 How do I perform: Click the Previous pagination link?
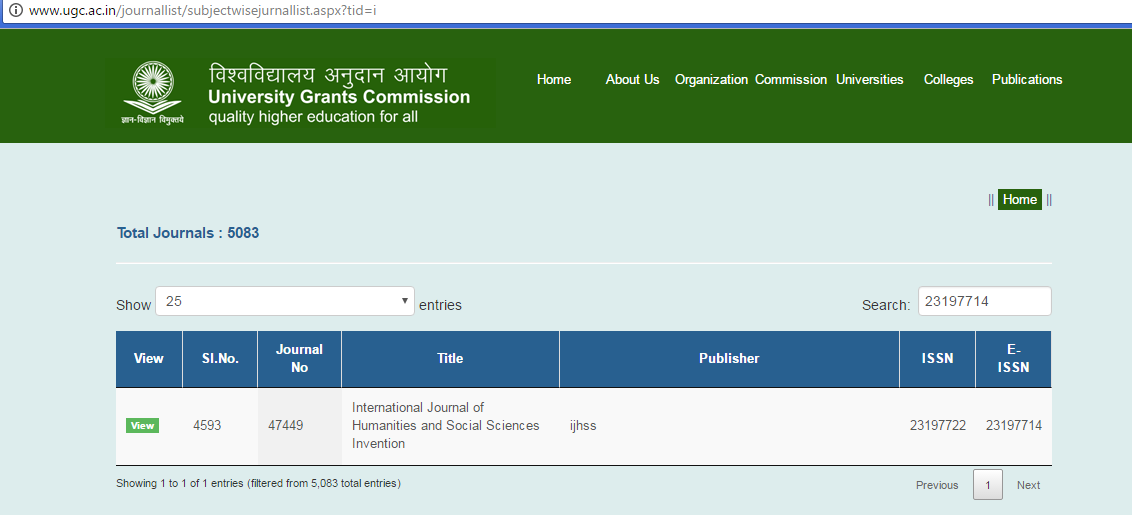[936, 485]
